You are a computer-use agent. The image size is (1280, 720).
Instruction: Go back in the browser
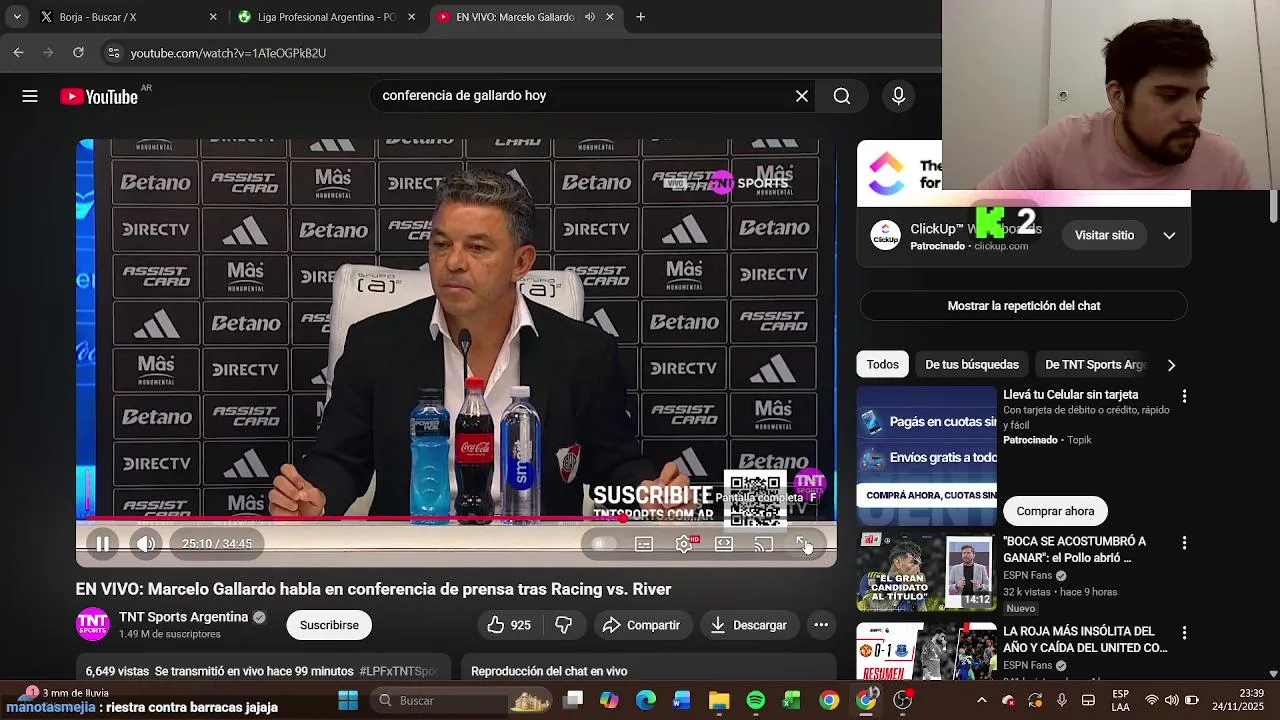point(18,53)
